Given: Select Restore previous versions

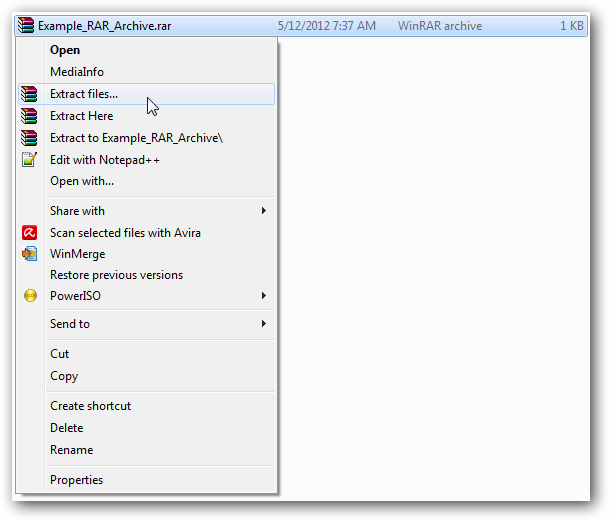Looking at the screenshot, I should pos(116,275).
